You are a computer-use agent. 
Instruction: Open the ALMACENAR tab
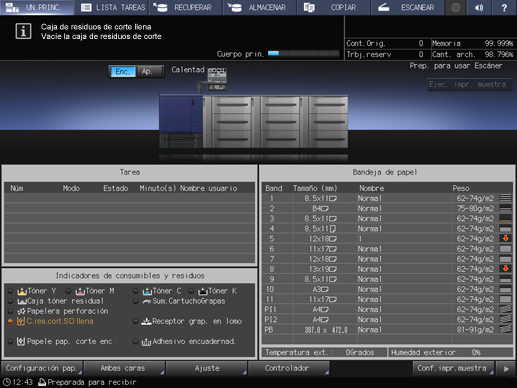point(259,7)
